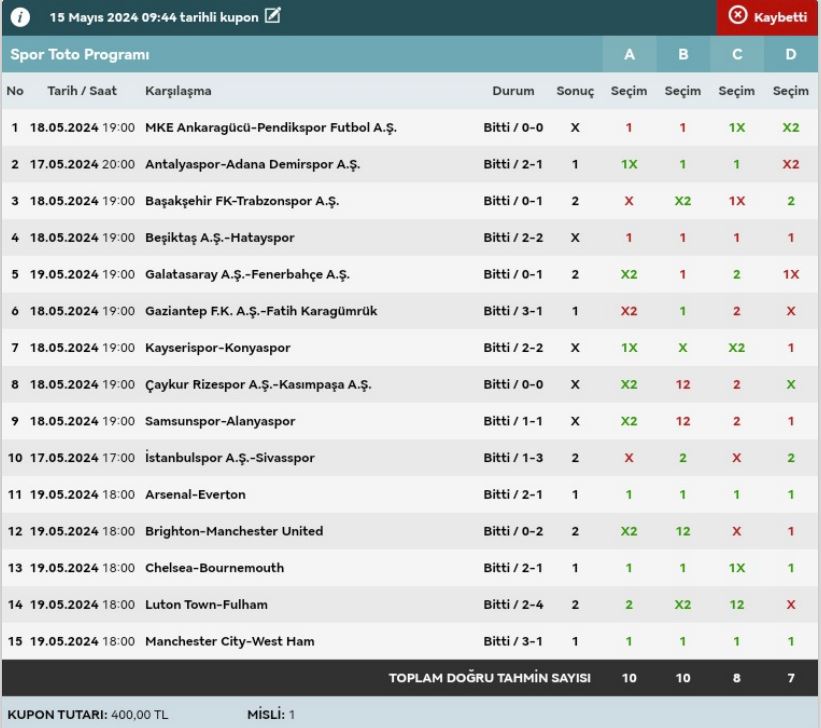Click the Brighton-Manchester United score status

(x=513, y=531)
